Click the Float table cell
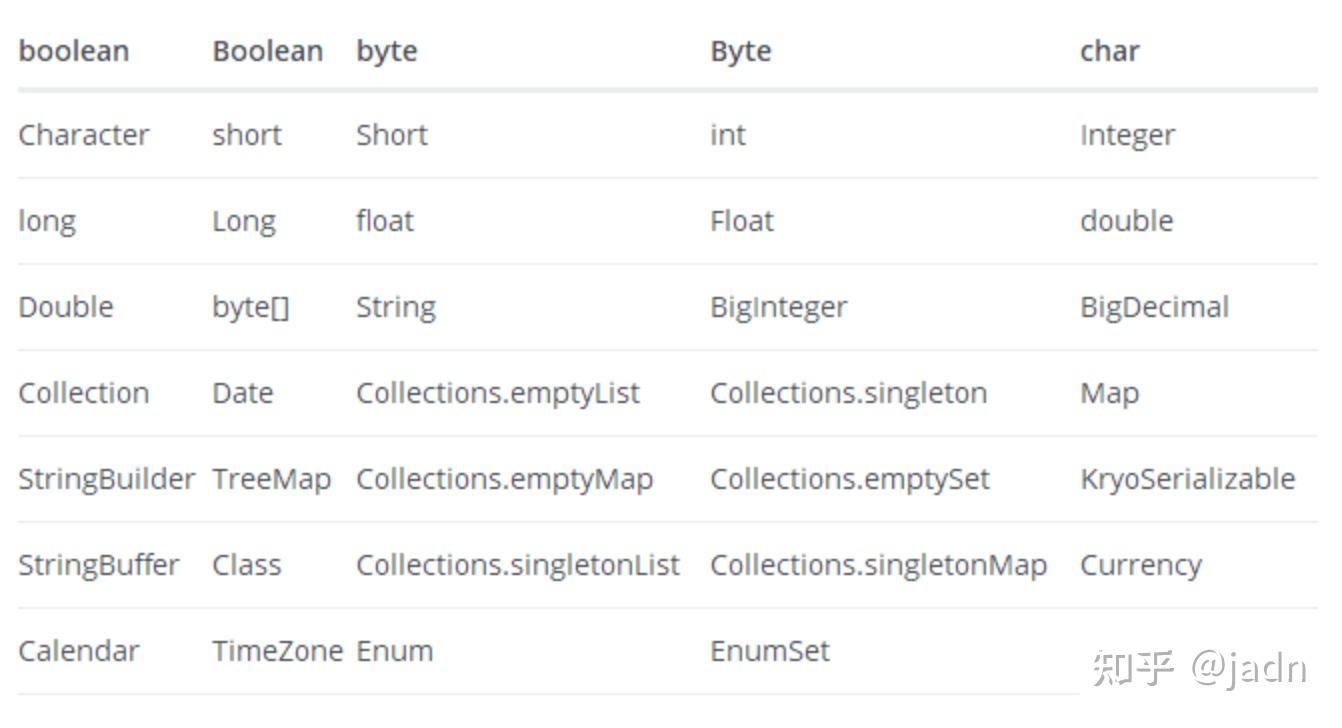1342x728 pixels. coord(741,221)
